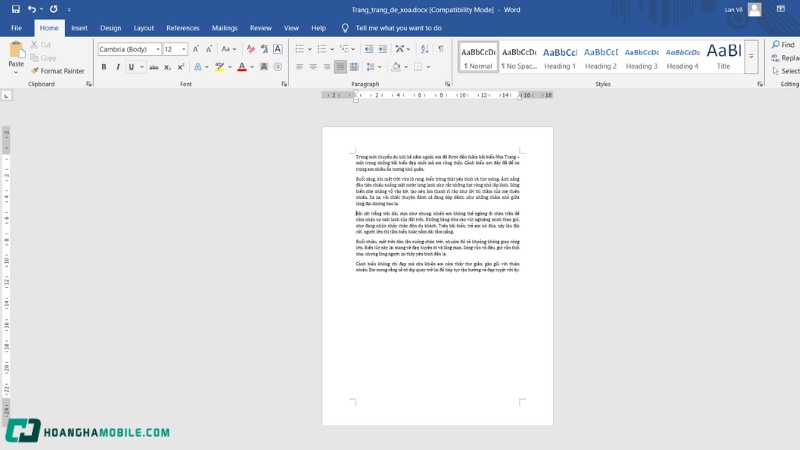The width and height of the screenshot is (800, 450).
Task: Toggle Bold formatting
Action: pos(104,67)
